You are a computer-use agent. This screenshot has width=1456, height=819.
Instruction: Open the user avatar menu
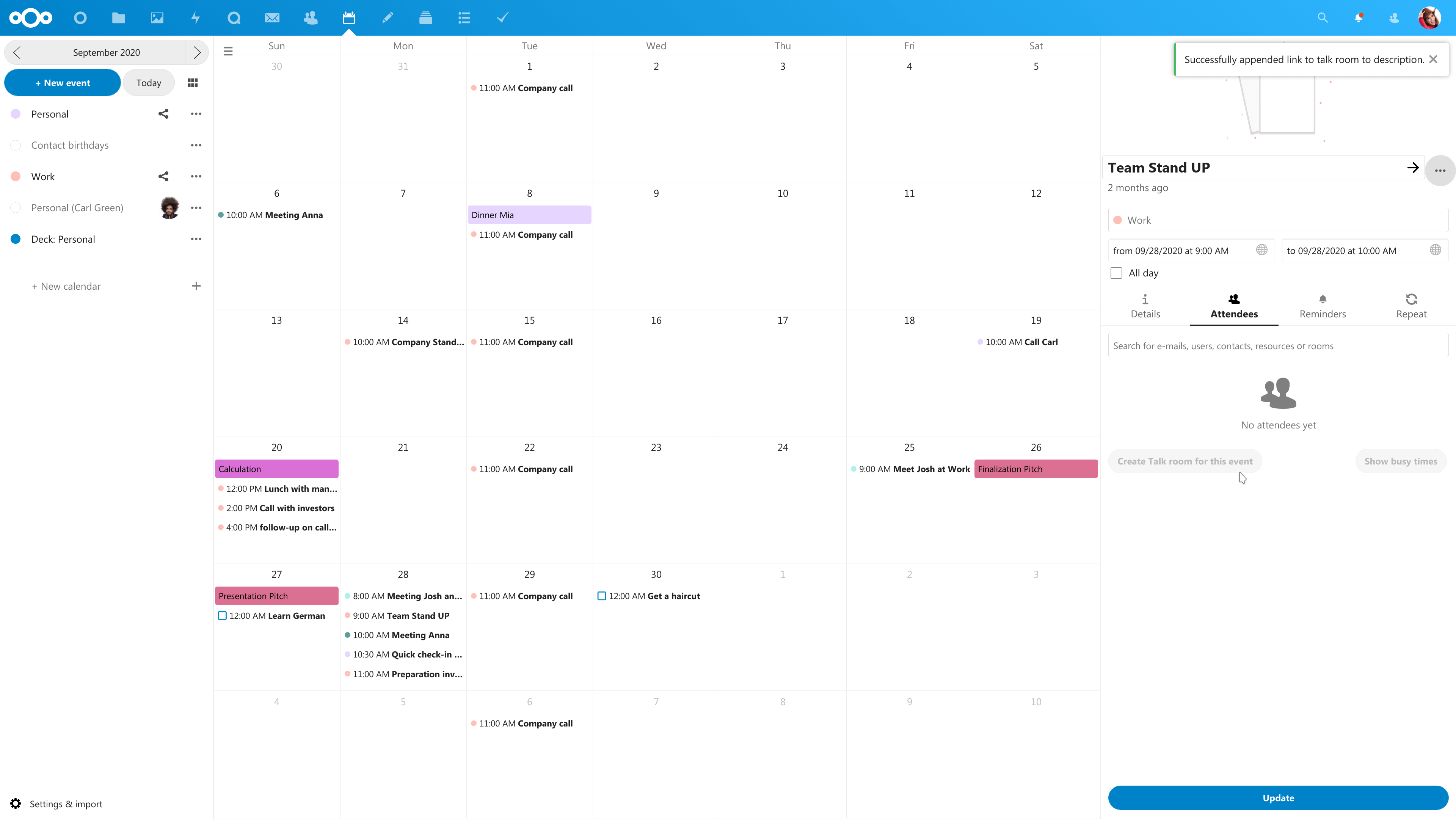point(1430,17)
